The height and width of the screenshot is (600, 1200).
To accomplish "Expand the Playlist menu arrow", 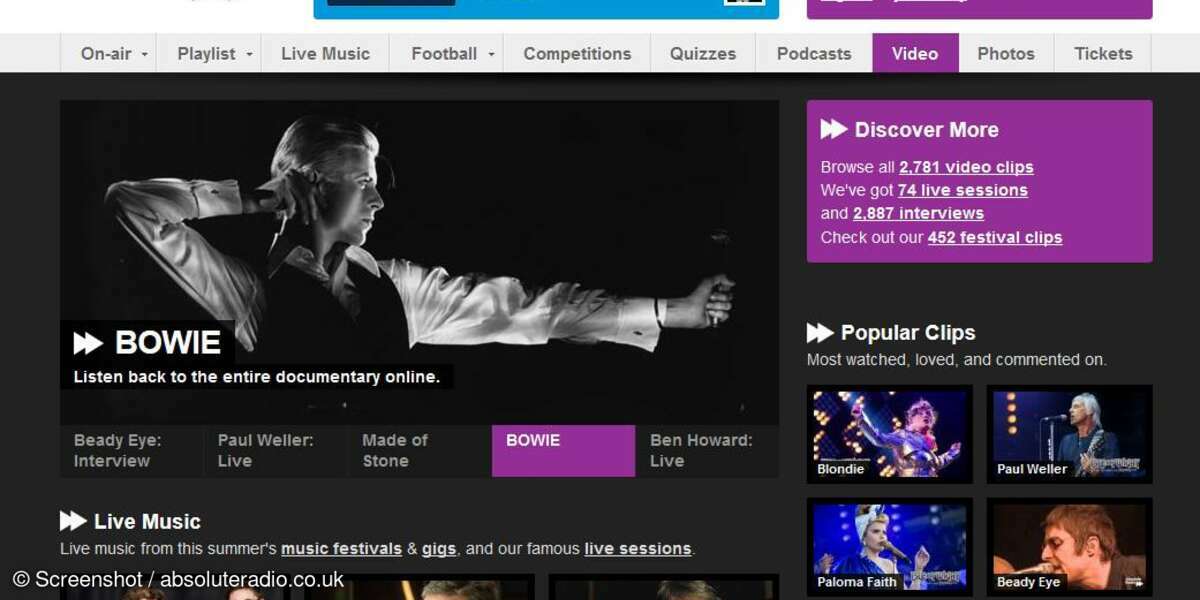I will pos(249,55).
